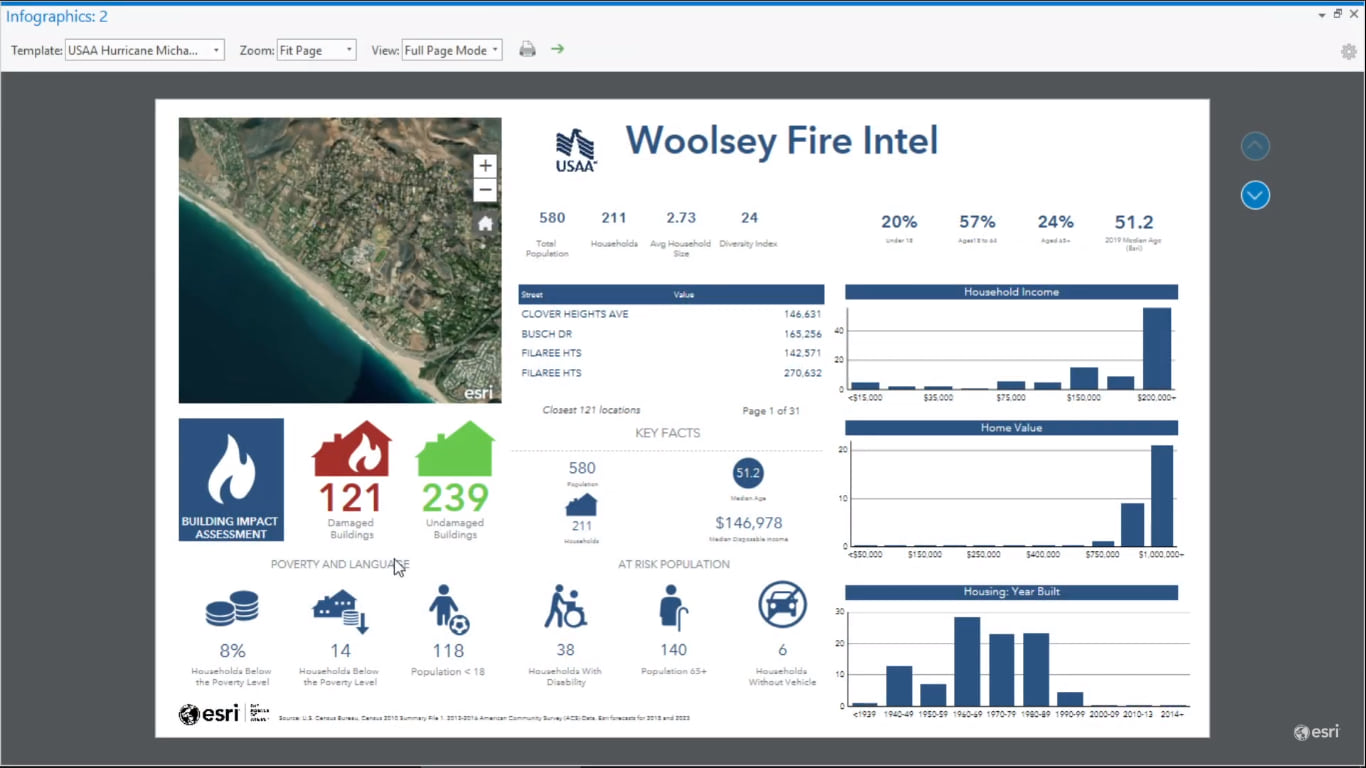Click the esri watermark on the map
This screenshot has width=1366, height=768.
pyautogui.click(x=476, y=392)
